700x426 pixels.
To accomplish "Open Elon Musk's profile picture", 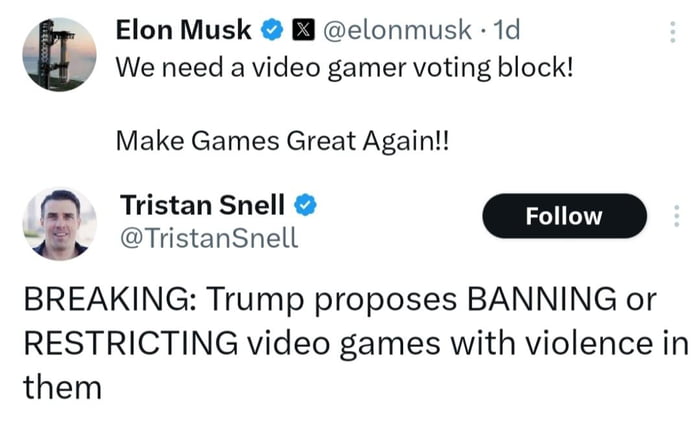I will pos(60,53).
